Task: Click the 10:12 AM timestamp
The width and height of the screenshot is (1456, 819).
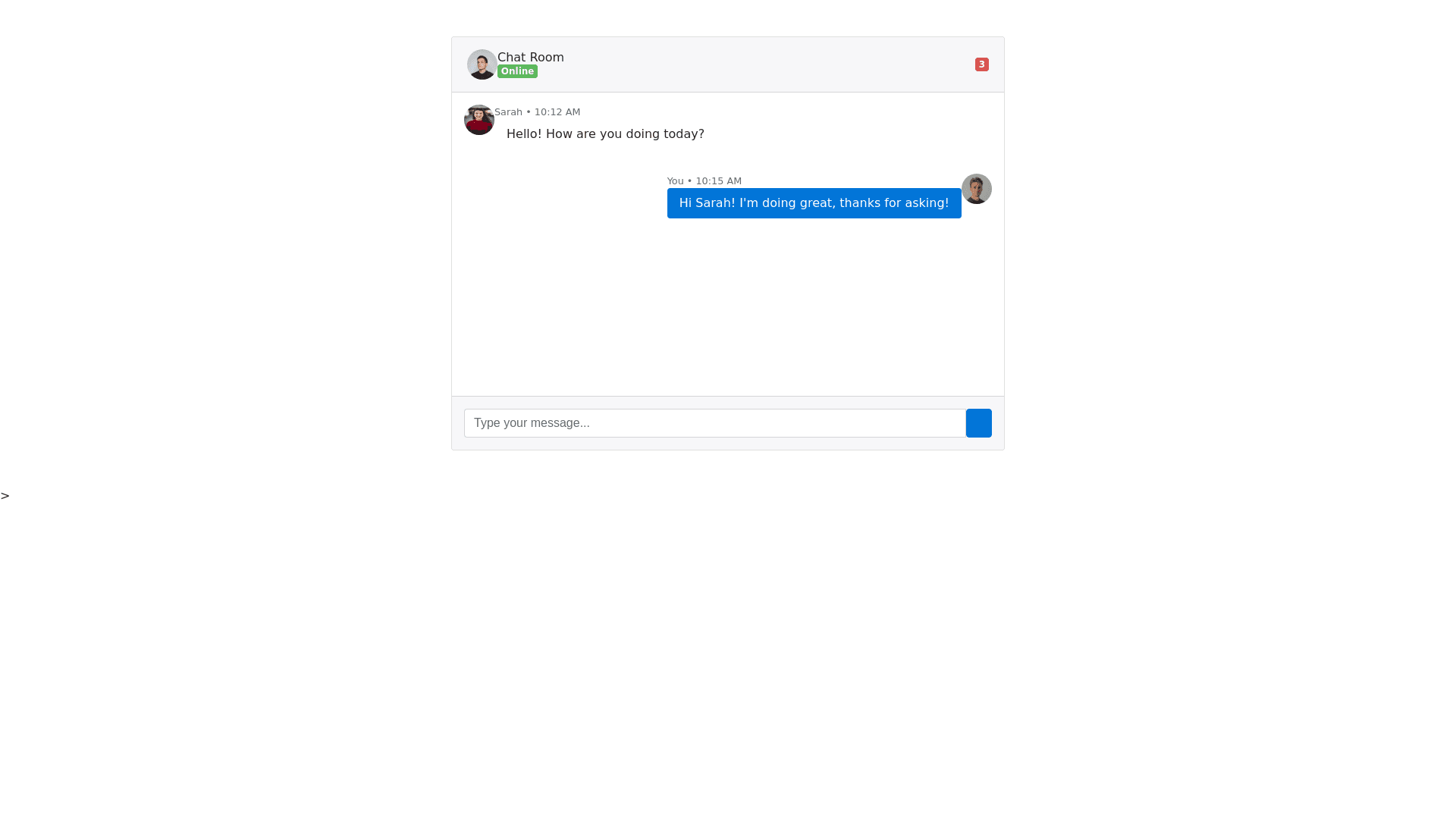Action: [x=557, y=111]
